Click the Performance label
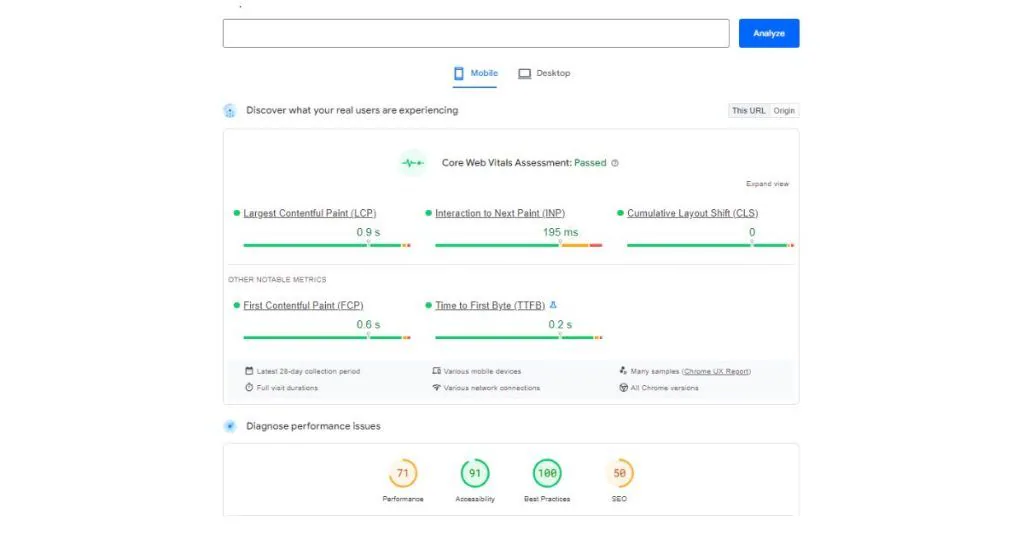This screenshot has height=538, width=1024. (x=403, y=499)
